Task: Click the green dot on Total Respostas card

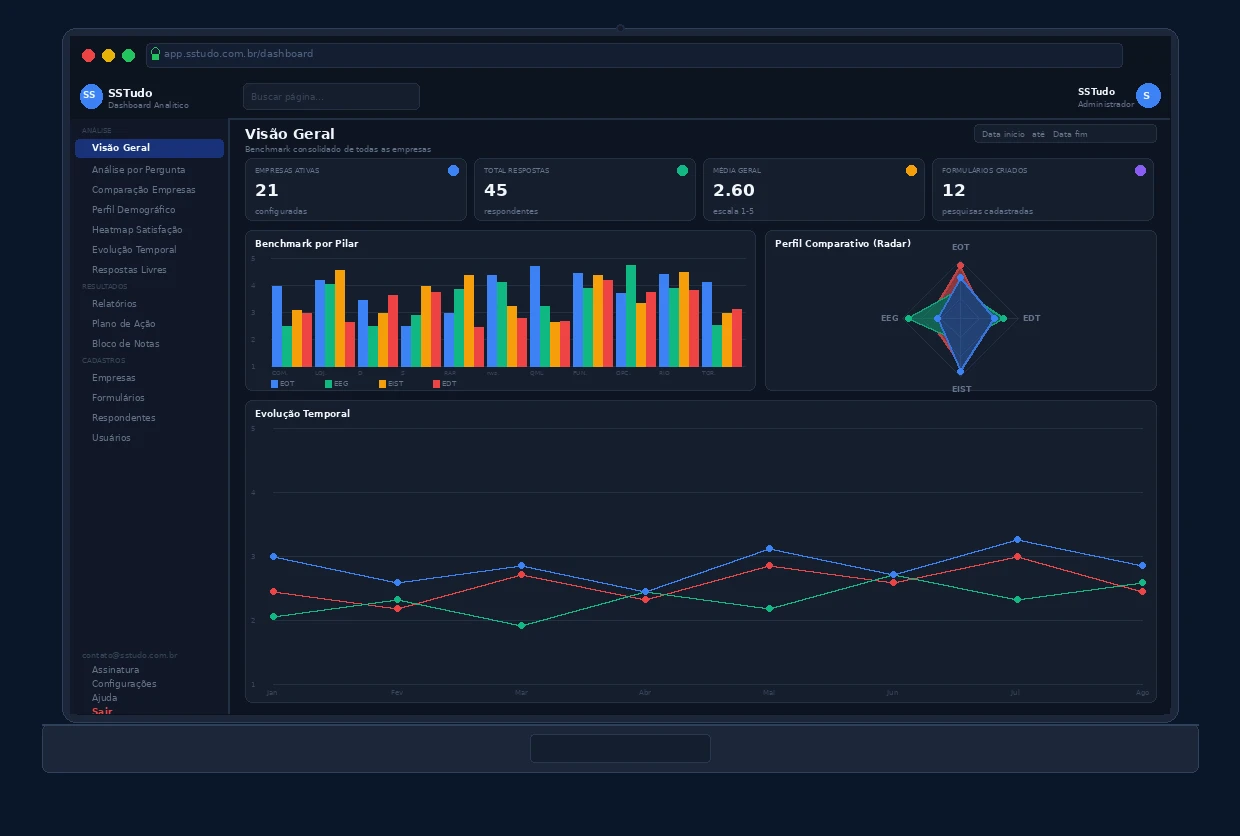Action: click(682, 171)
